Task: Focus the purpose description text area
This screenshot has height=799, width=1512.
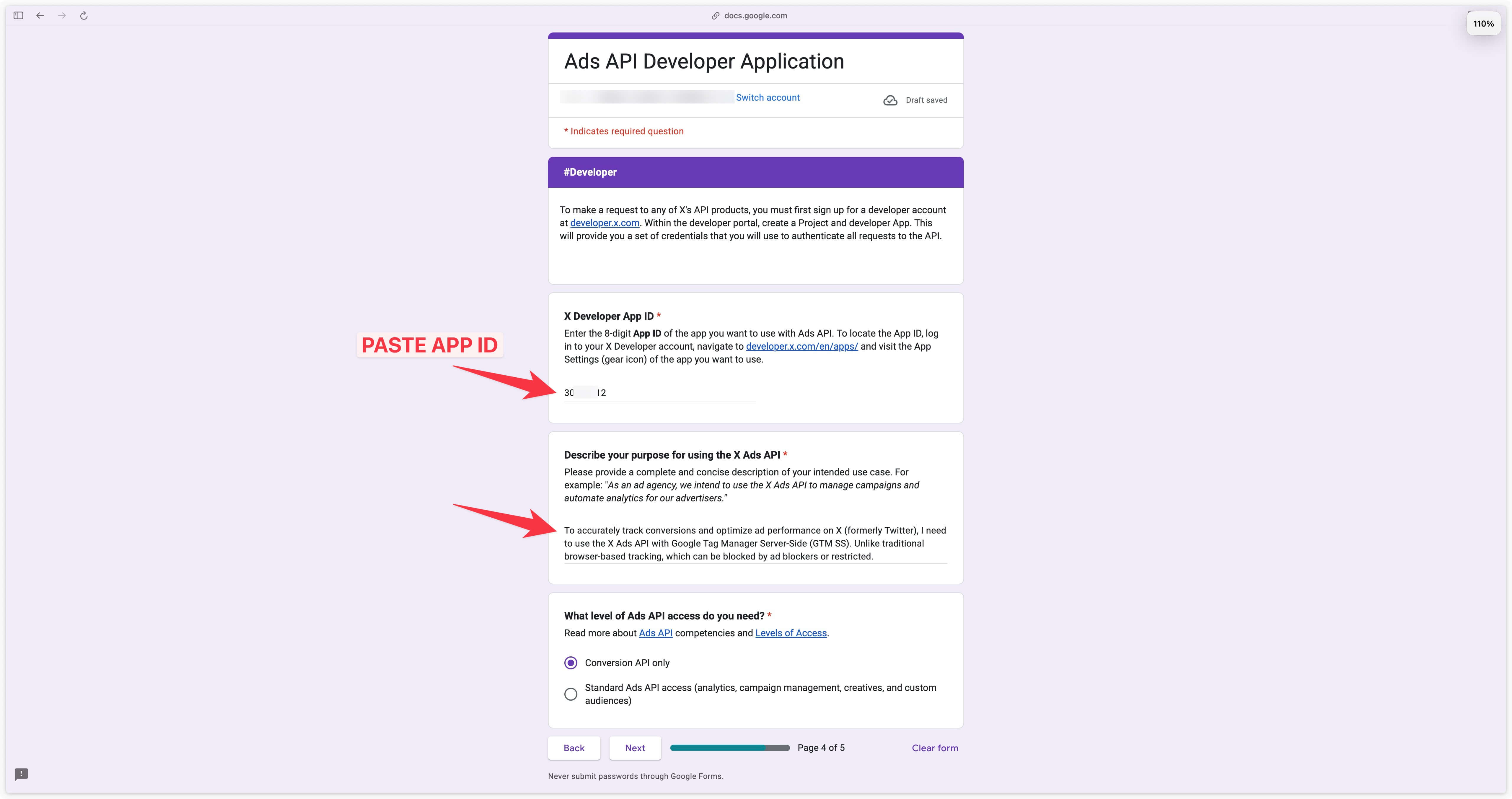Action: (x=755, y=544)
